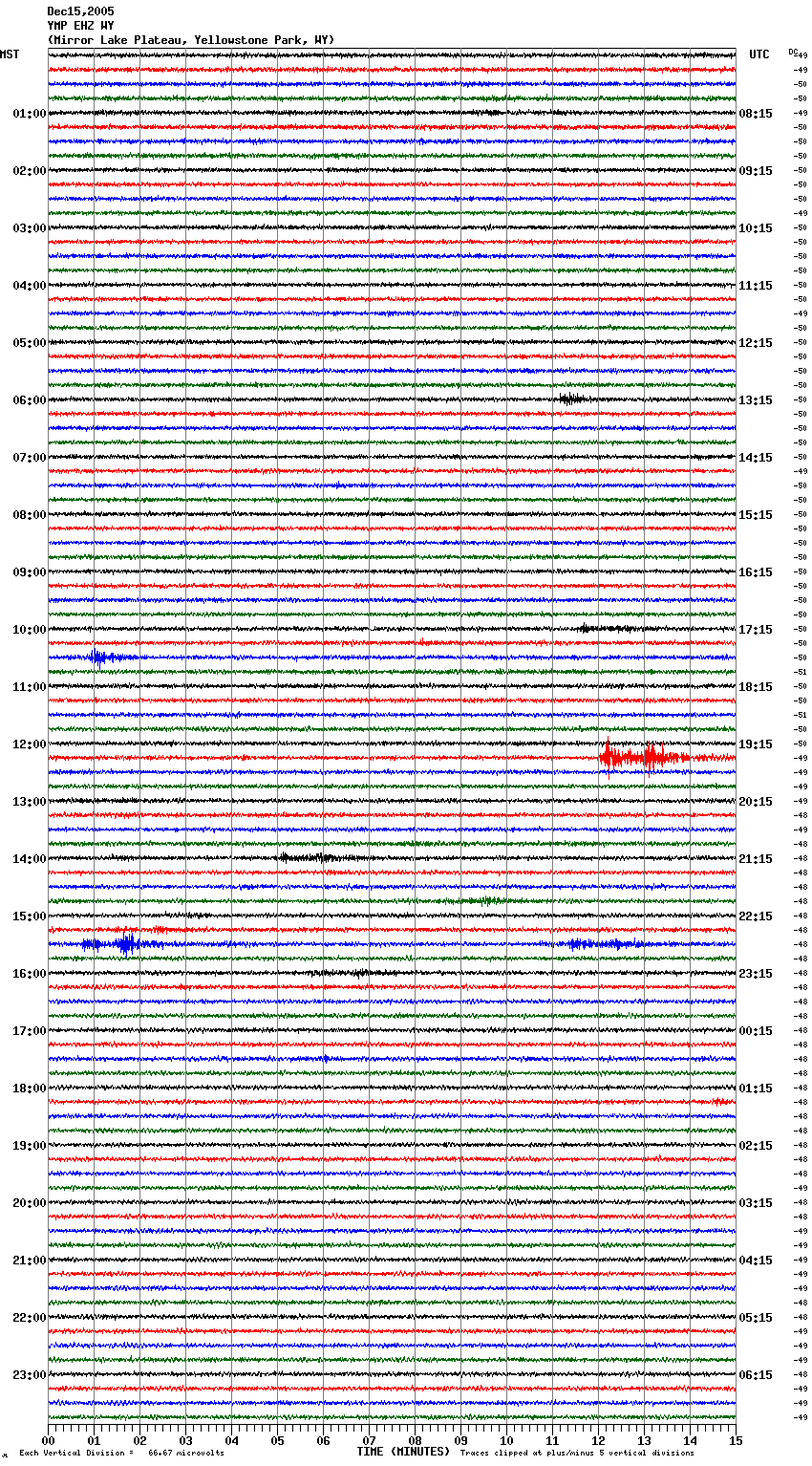This screenshot has width=812, height=1466.
Task: Select the 20:00 MST row label
Action: pyautogui.click(x=30, y=1203)
